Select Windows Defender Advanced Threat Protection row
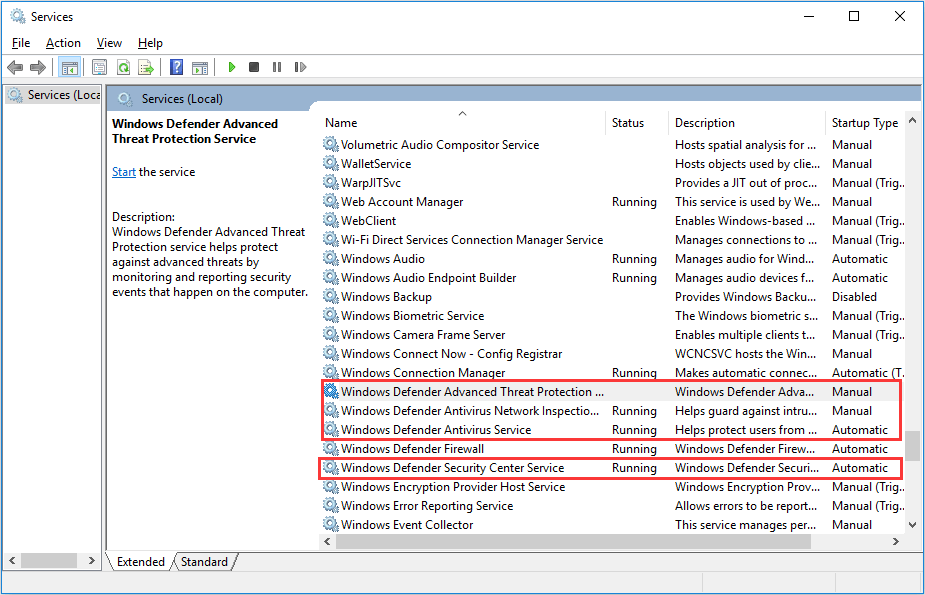925x595 pixels. (x=612, y=392)
